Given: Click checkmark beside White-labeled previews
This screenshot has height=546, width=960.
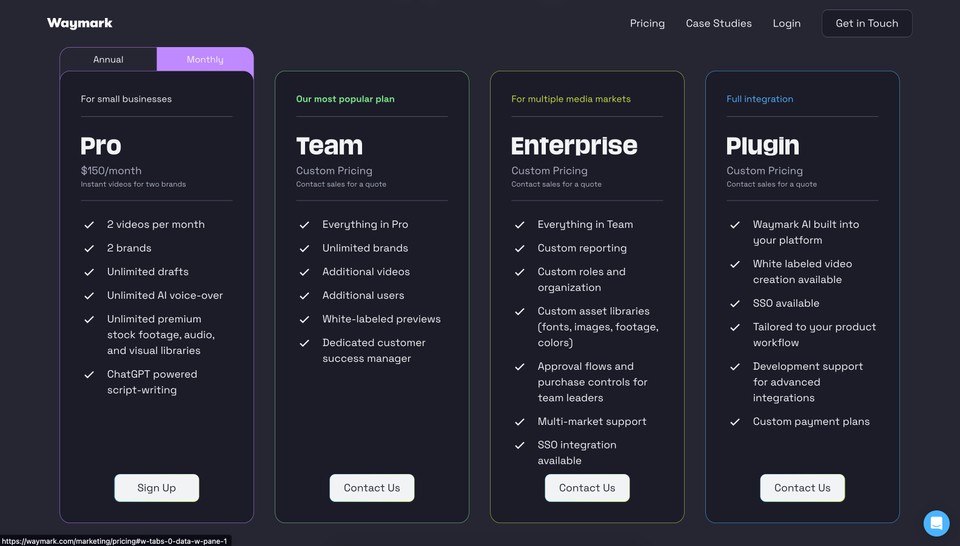Looking at the screenshot, I should click(304, 320).
